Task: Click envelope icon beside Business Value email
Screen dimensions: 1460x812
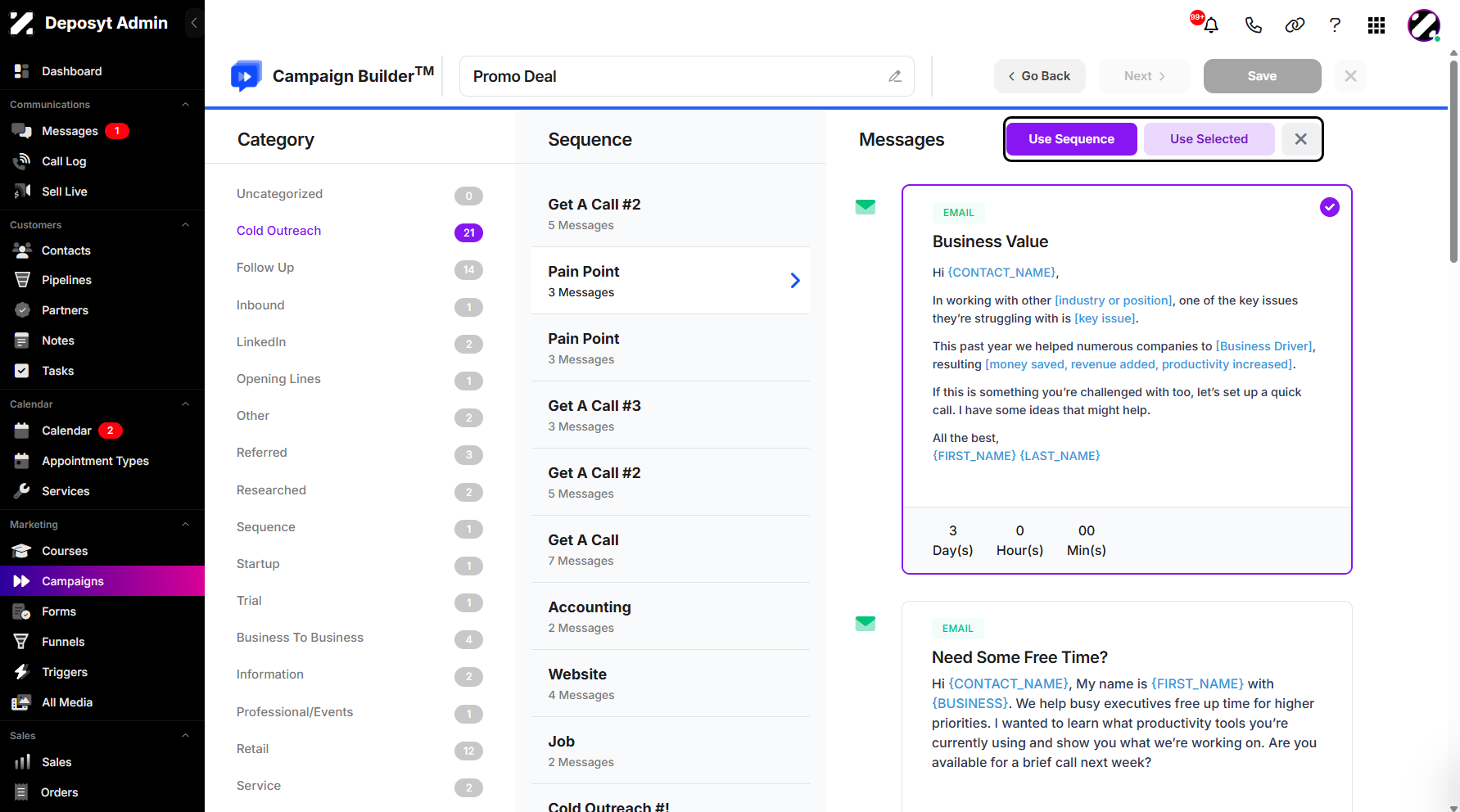Action: coord(866,207)
